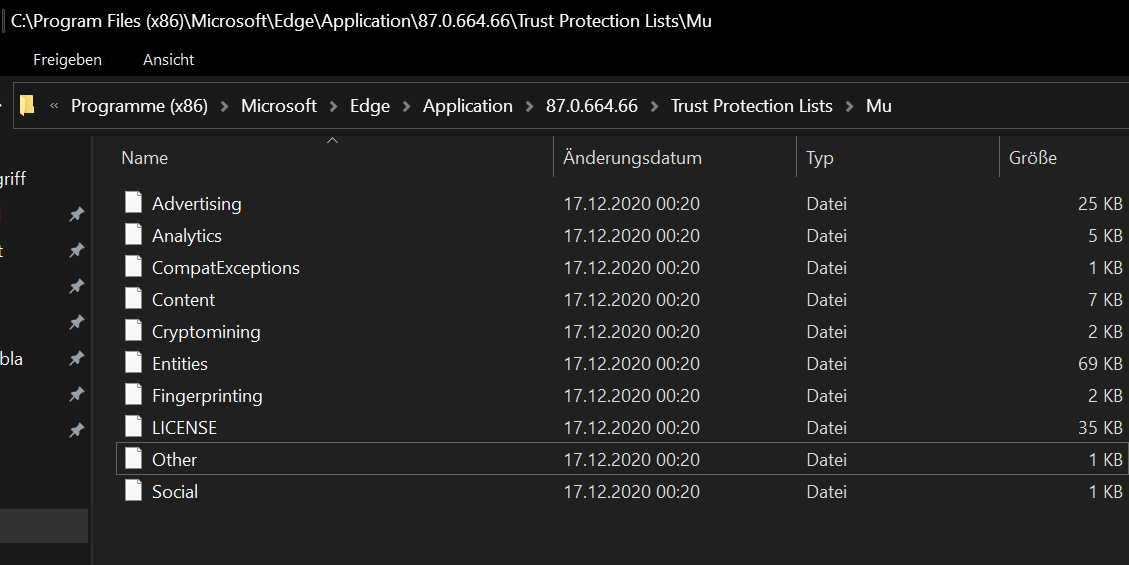Click the LICENSE file icon

134,427
